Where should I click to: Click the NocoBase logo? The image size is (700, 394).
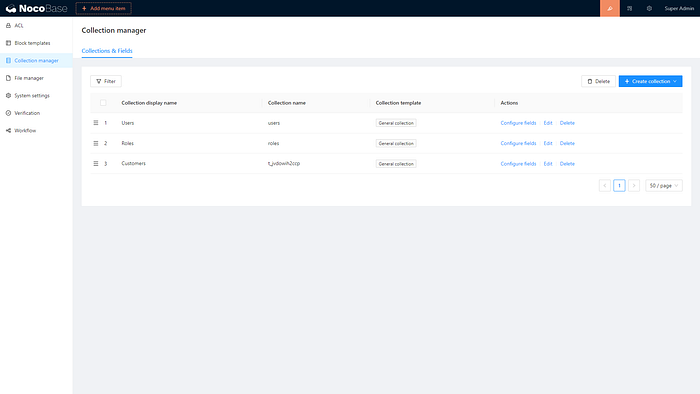36,8
